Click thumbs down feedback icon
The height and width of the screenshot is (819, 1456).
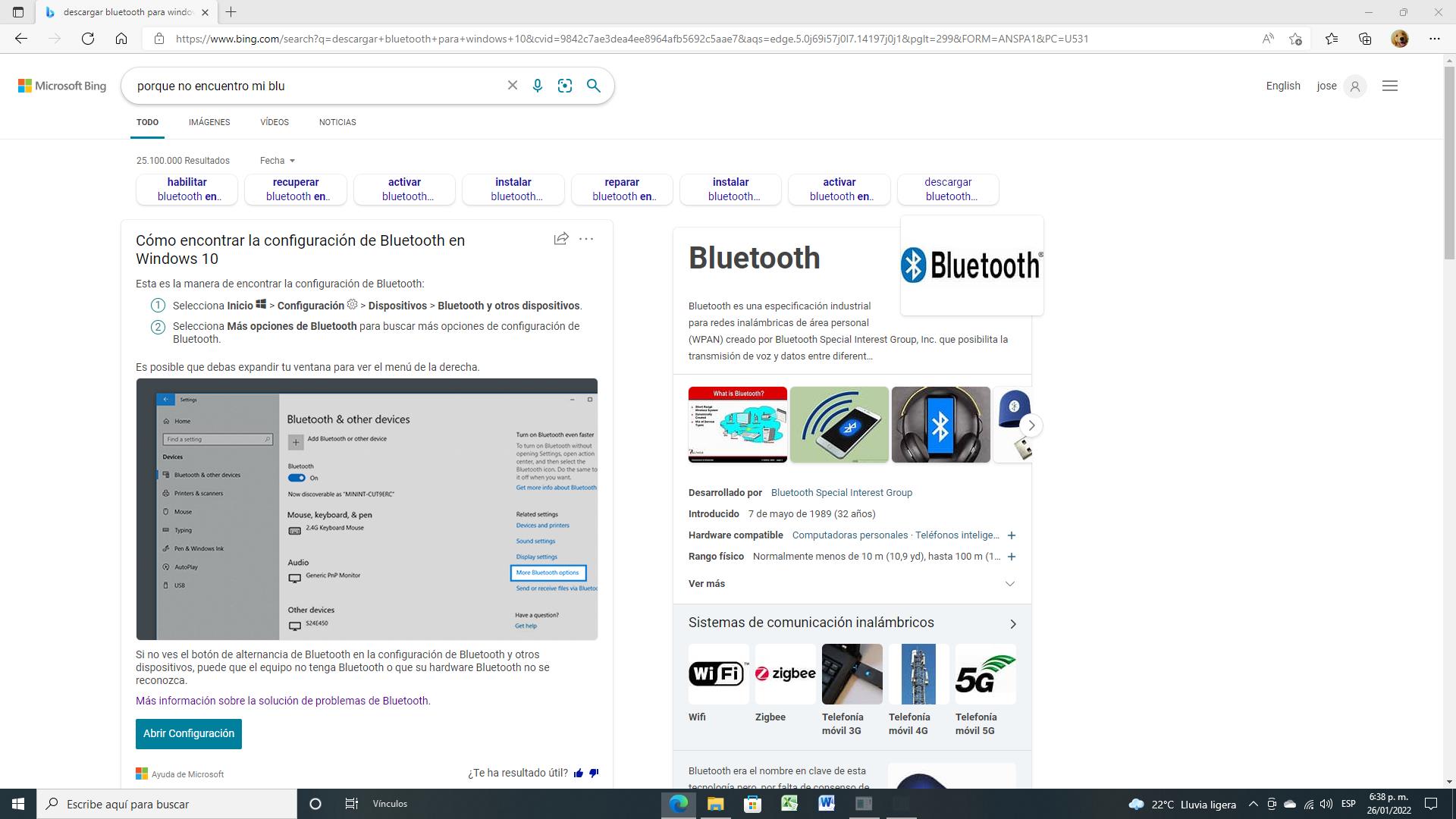pos(594,773)
